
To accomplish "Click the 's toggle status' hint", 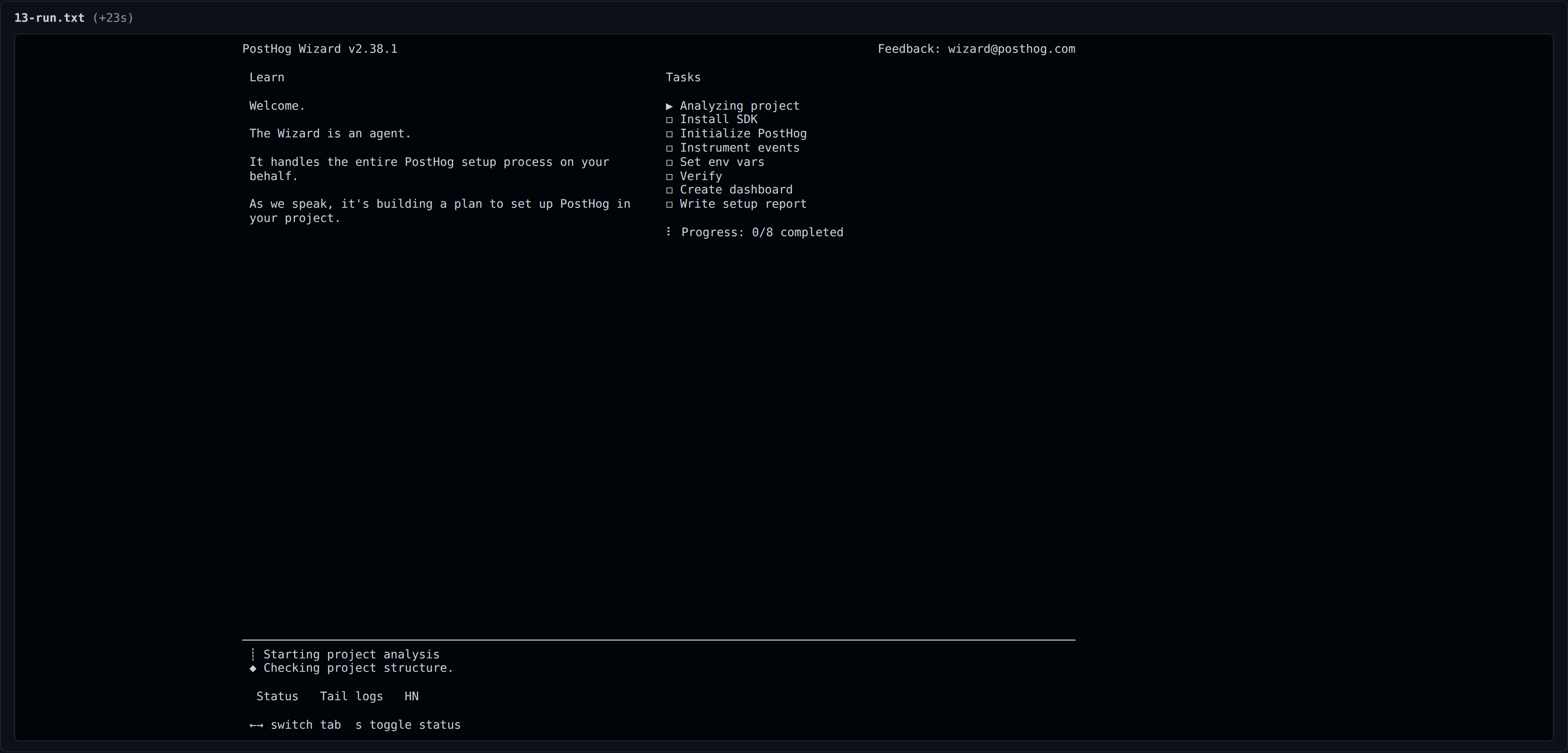I will click(408, 725).
